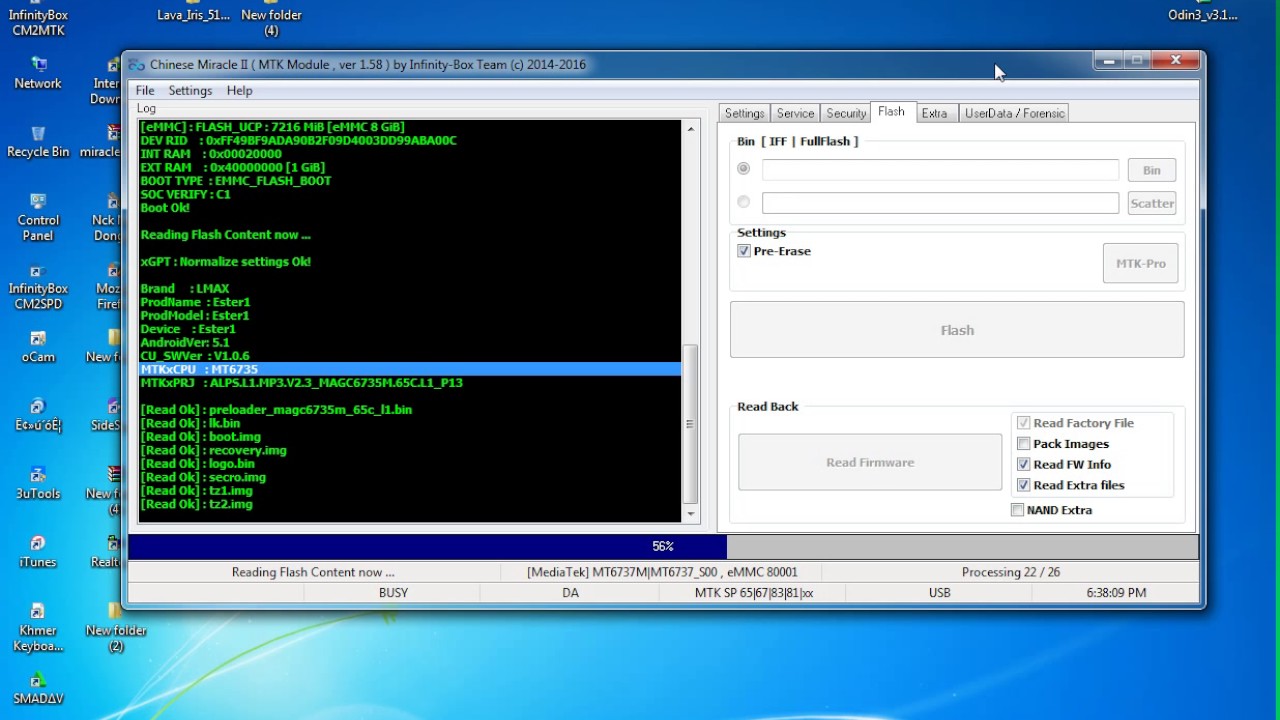Open the Network desktop icon
The width and height of the screenshot is (1280, 720).
(x=38, y=73)
